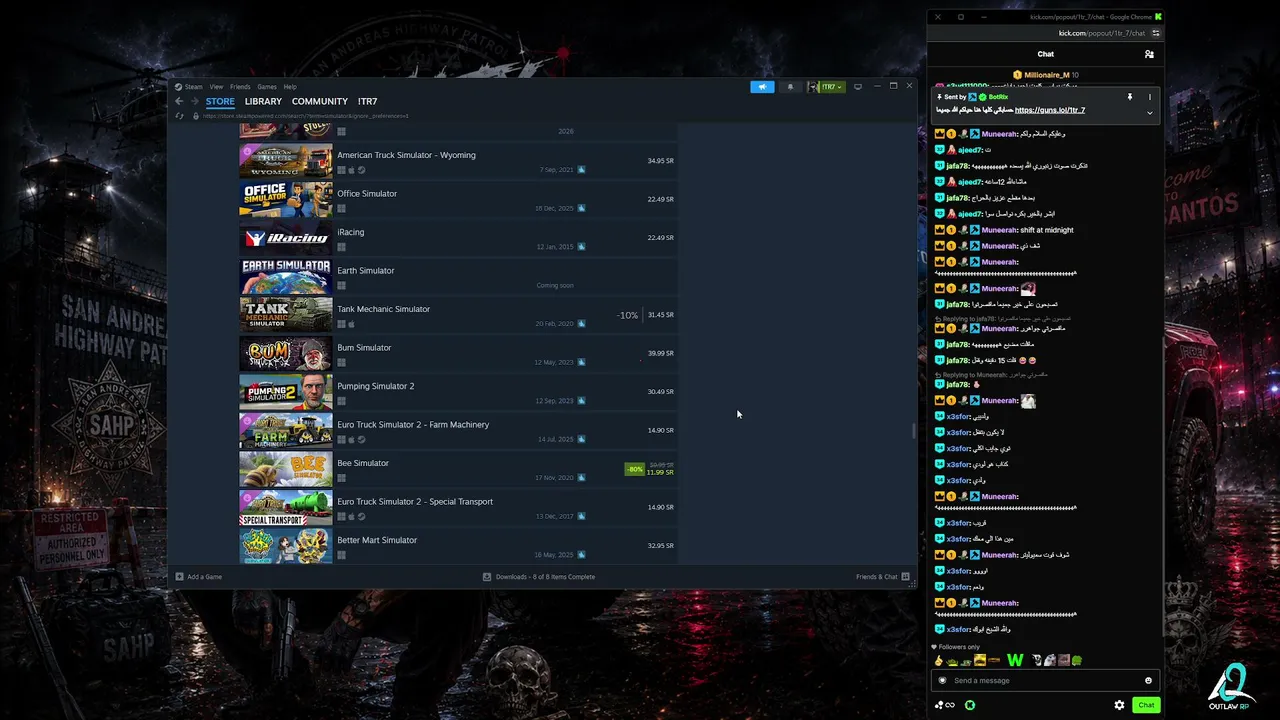Click Pumping Simulator 2 thumbnail
Screen dimensions: 1280x720
coord(286,392)
